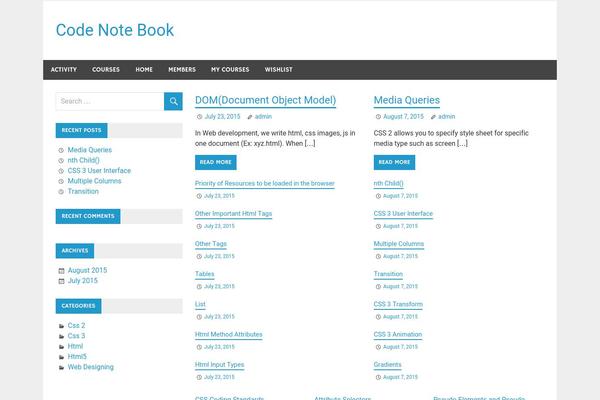Open Transition in Recent Posts

[x=83, y=191]
